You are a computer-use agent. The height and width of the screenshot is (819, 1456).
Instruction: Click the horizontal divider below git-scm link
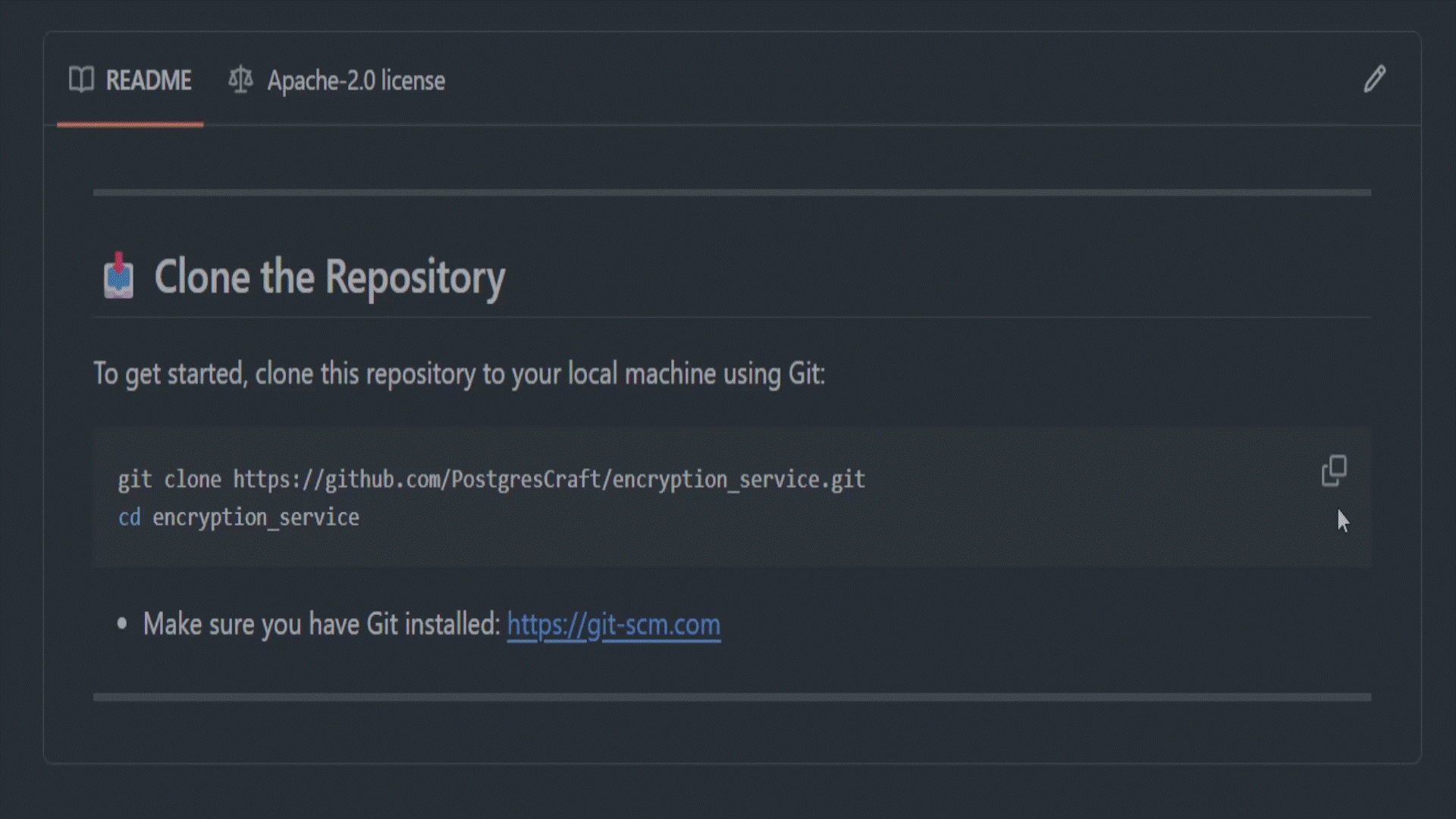click(732, 697)
